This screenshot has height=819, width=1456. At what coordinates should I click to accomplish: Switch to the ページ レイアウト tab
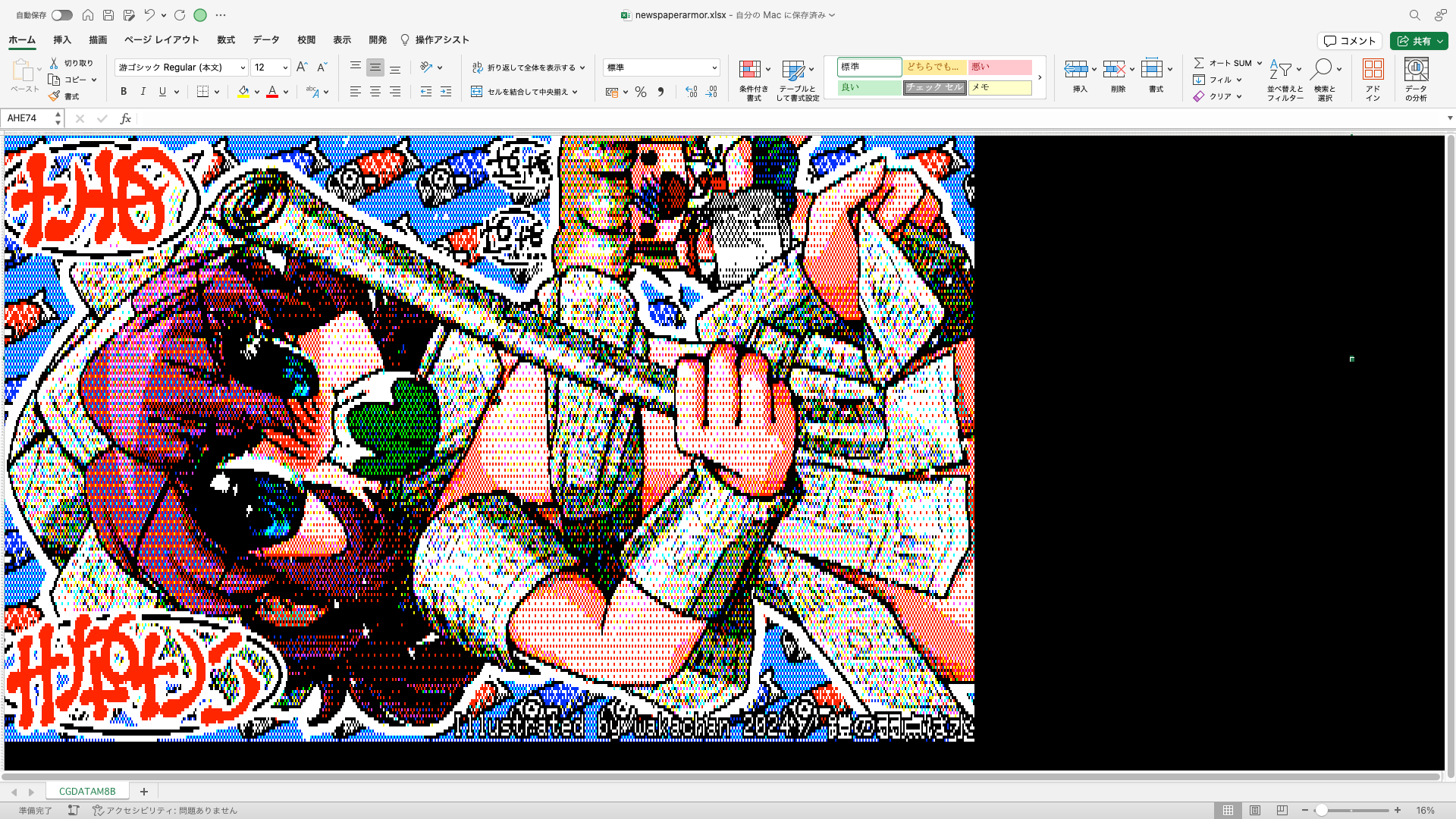click(162, 40)
